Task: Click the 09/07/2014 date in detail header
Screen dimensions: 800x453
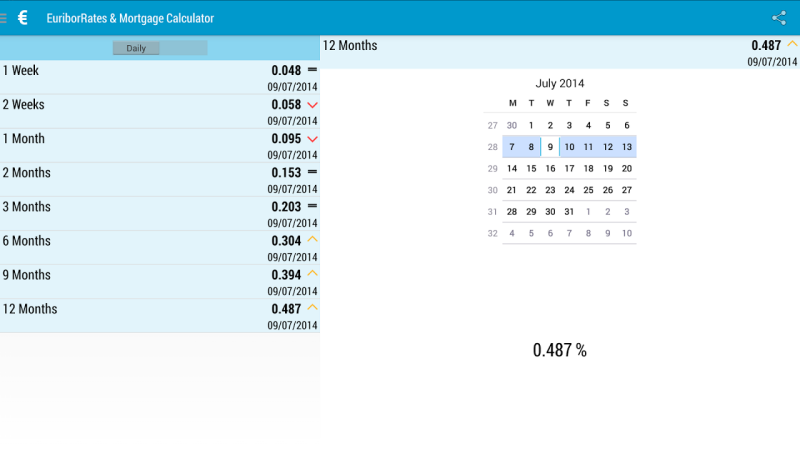Action: click(772, 62)
